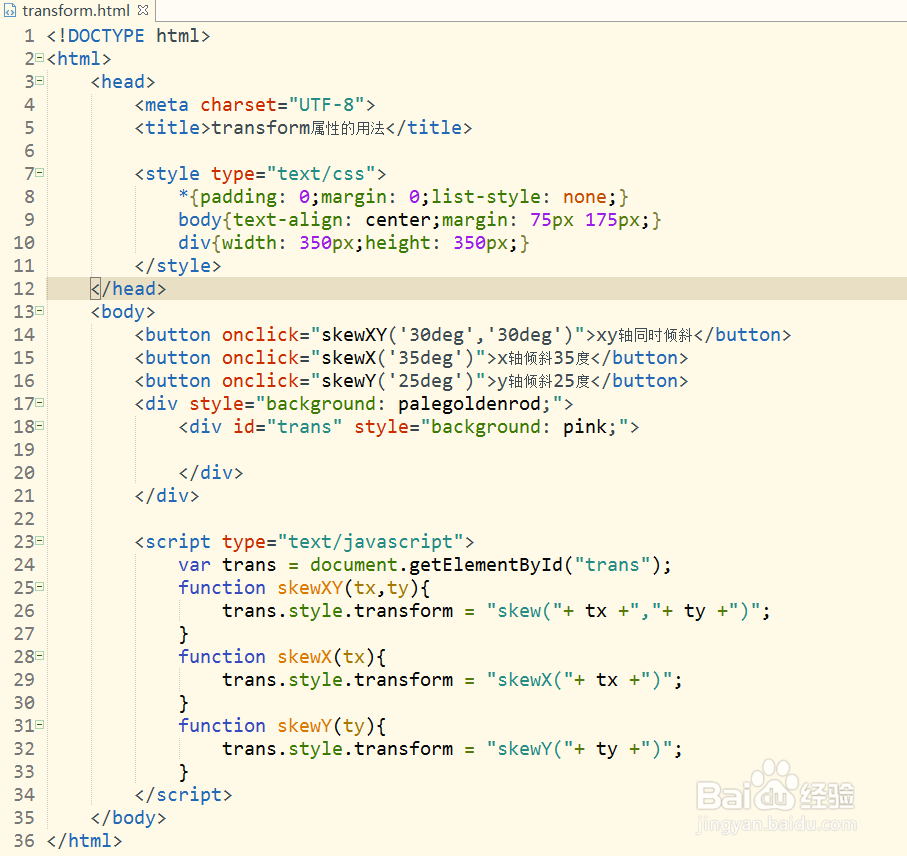Click the width property on line 10

tap(249, 243)
